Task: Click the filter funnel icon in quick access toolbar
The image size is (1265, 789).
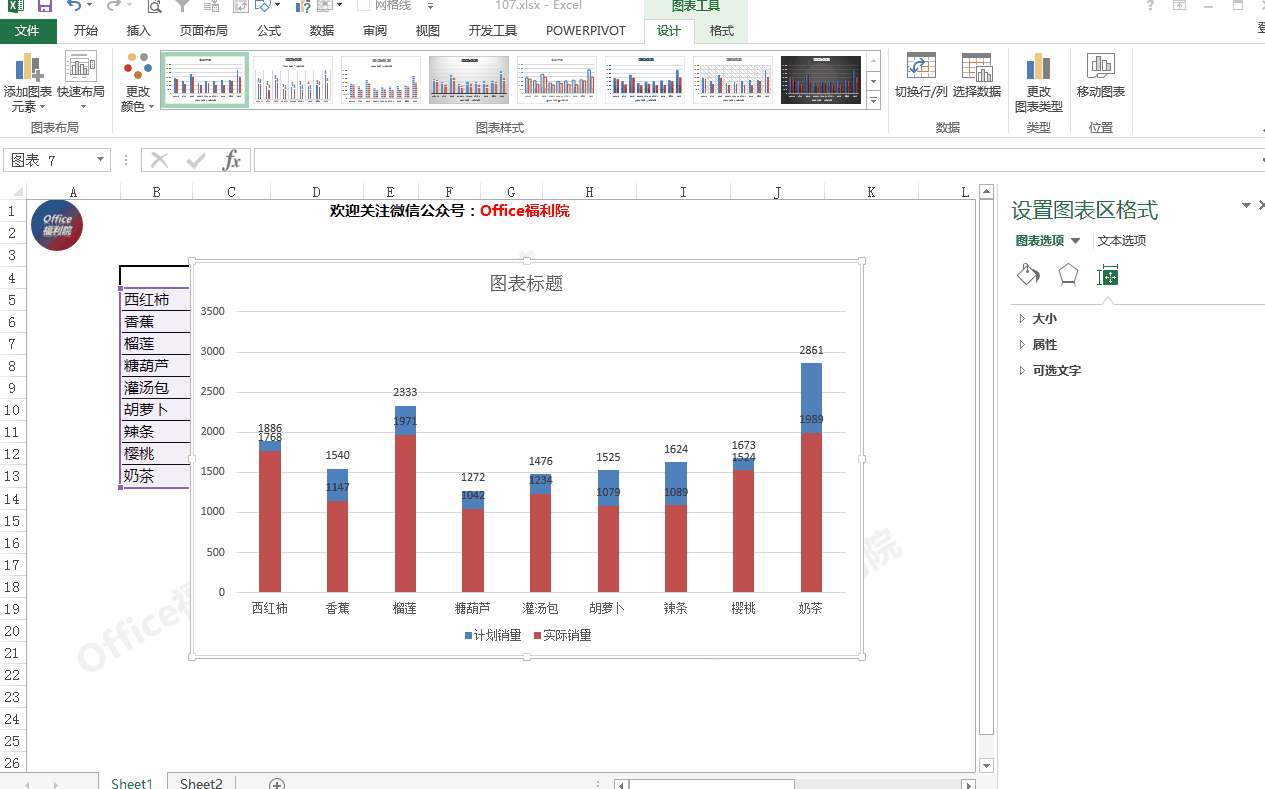Action: (183, 6)
